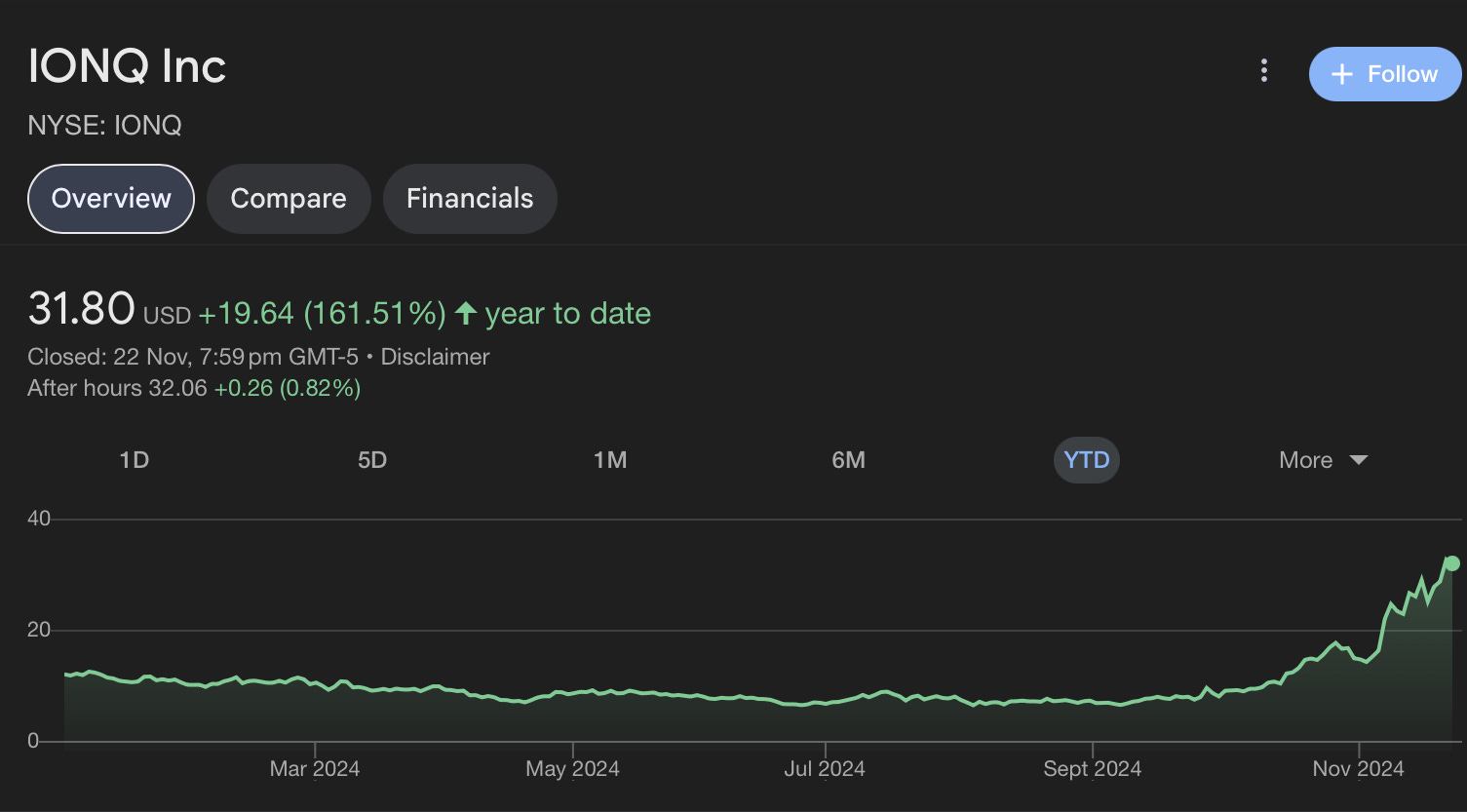
Task: Switch to the Compare tab
Action: pyautogui.click(x=289, y=199)
